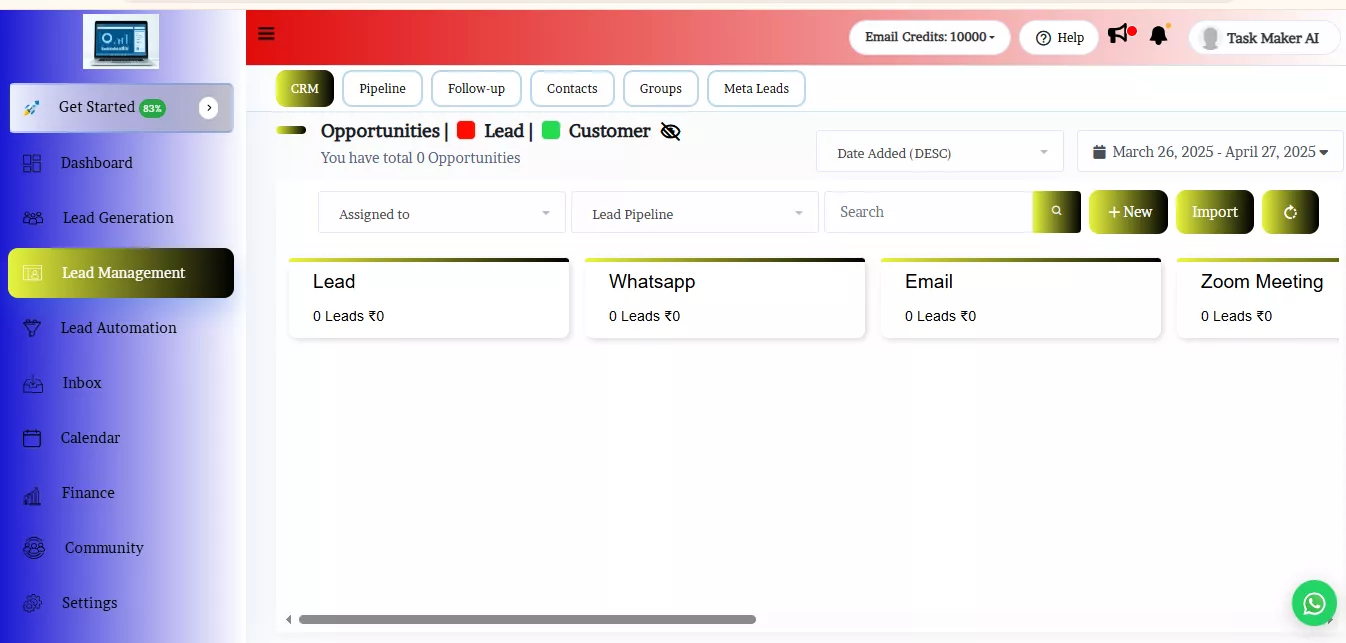Click the Task Maker AI profile avatar
The height and width of the screenshot is (643, 1346).
click(1210, 38)
